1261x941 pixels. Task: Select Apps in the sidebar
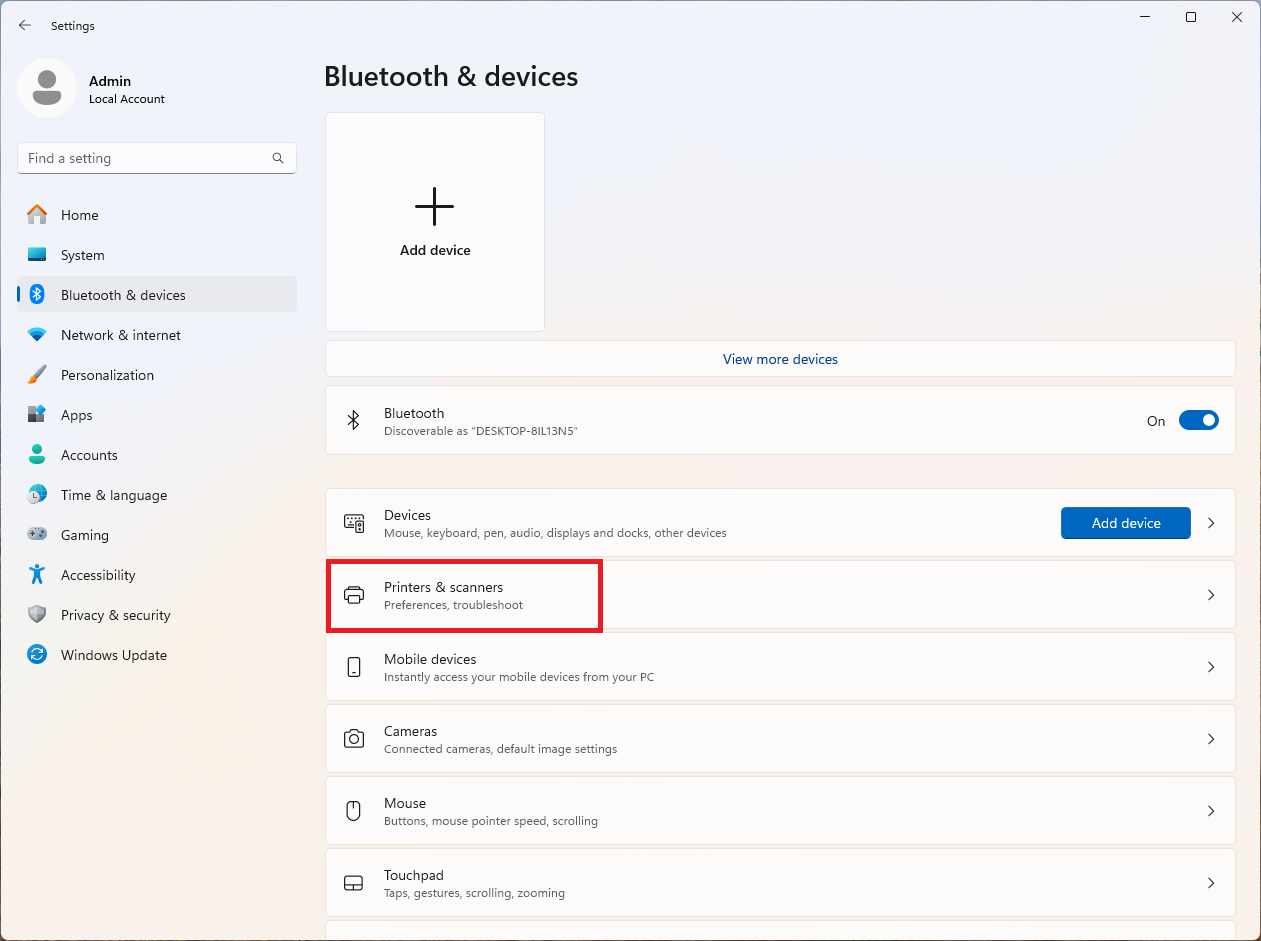click(76, 415)
